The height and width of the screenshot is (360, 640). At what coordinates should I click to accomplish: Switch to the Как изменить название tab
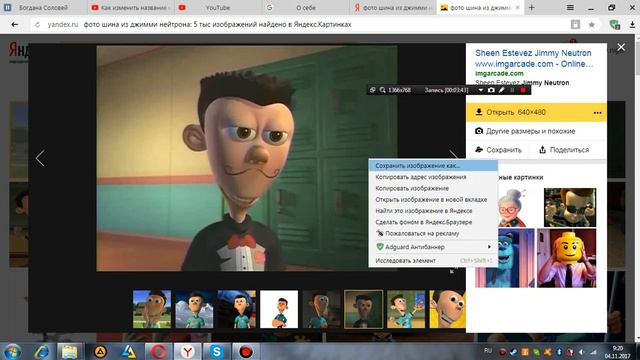130,7
